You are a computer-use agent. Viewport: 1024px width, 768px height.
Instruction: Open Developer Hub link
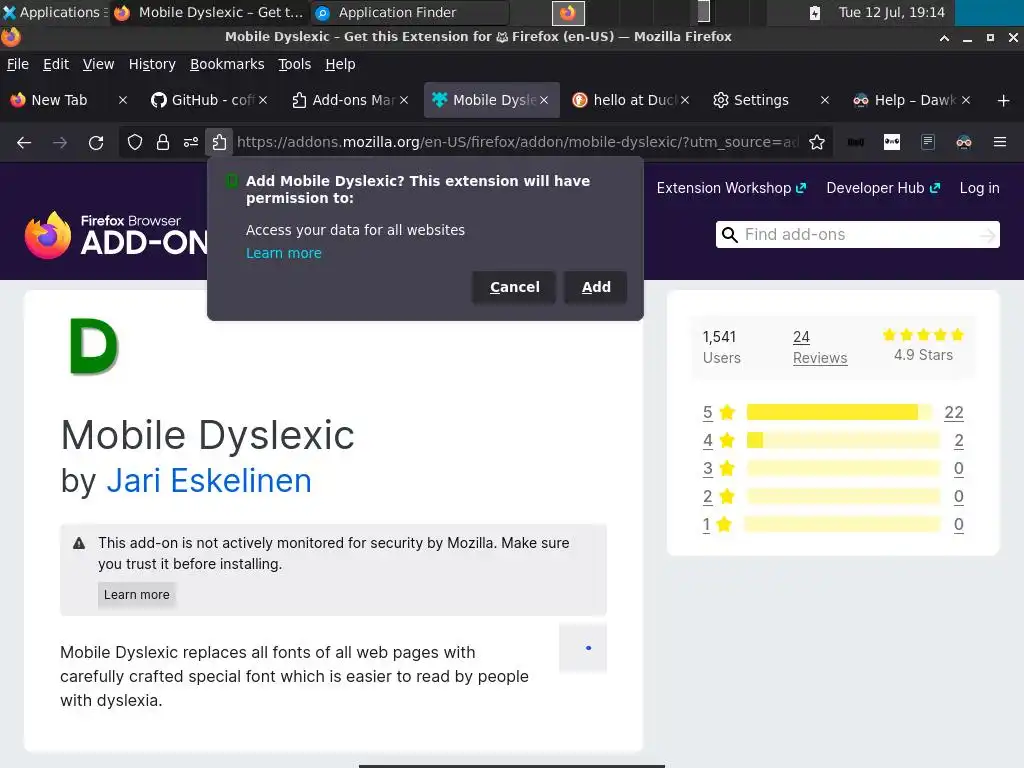pyautogui.click(x=883, y=188)
